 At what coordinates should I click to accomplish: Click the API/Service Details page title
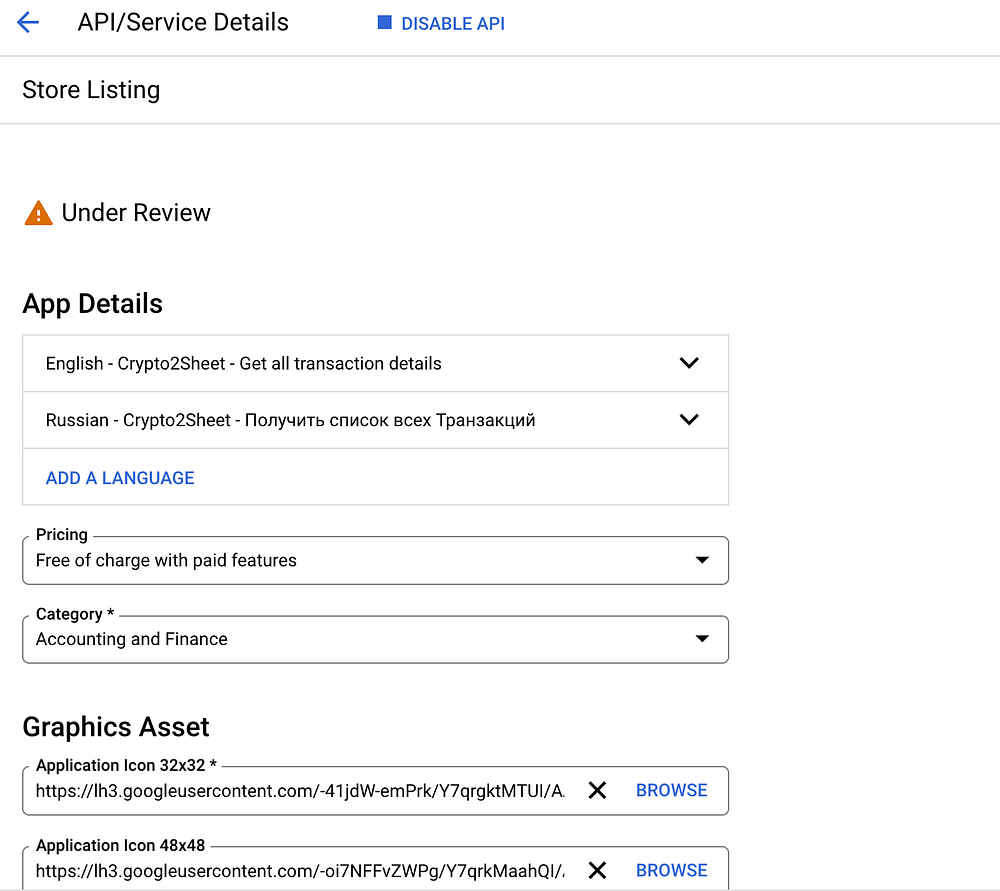tap(183, 23)
